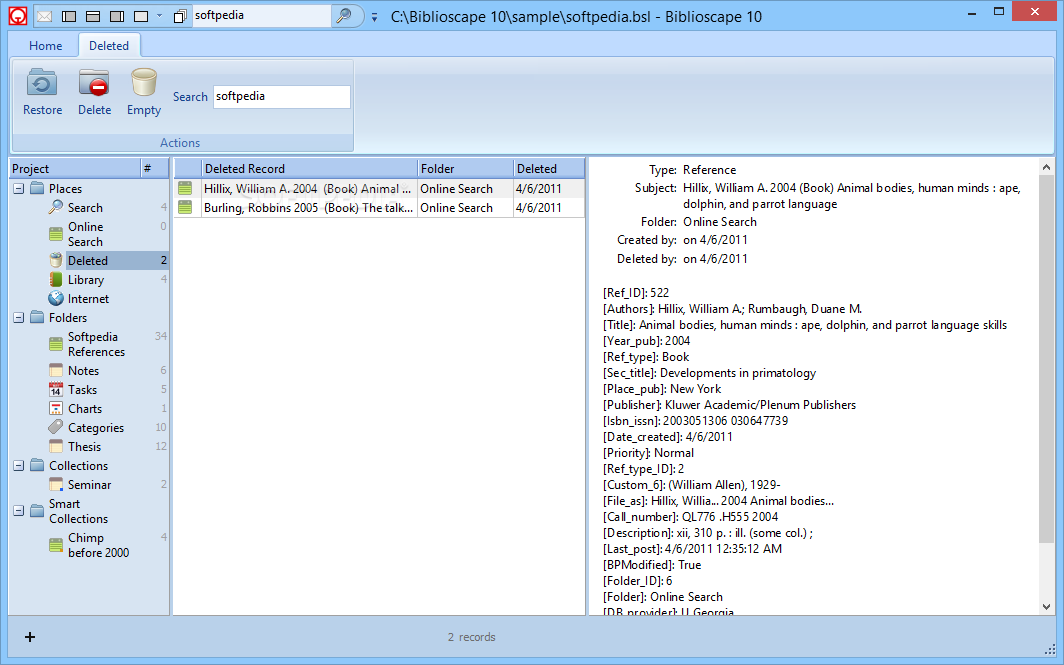Click the plus add button at bottom

click(x=30, y=636)
